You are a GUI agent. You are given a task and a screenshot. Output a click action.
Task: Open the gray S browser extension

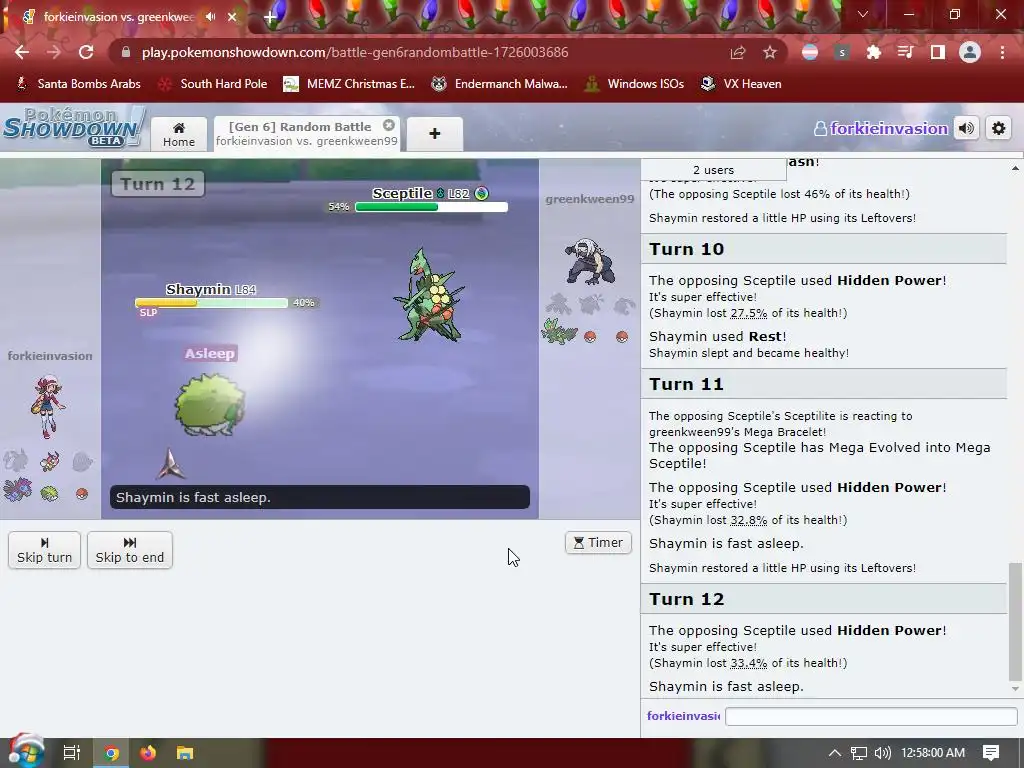(842, 52)
